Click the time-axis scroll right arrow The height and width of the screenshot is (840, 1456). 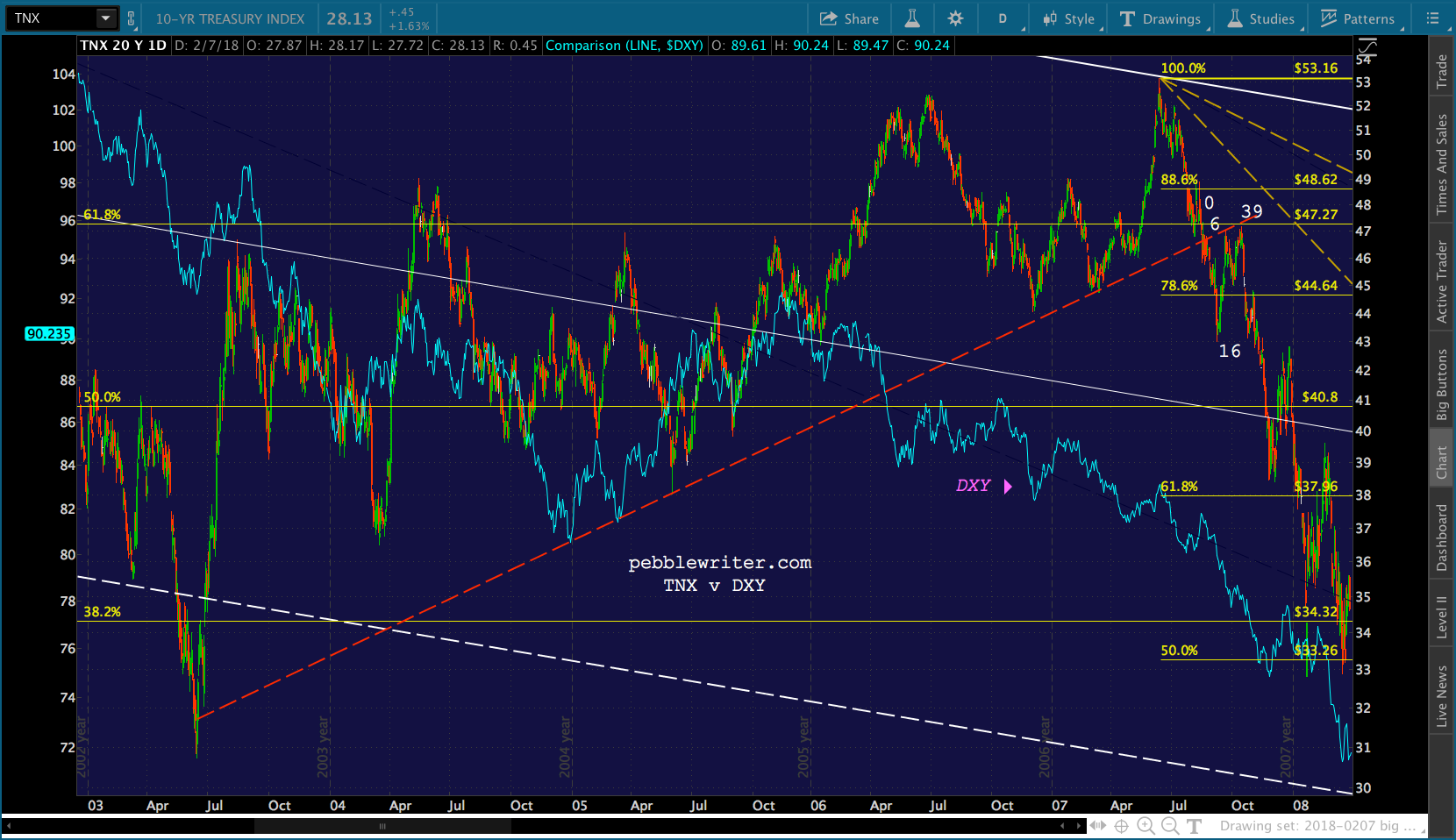click(x=1078, y=826)
